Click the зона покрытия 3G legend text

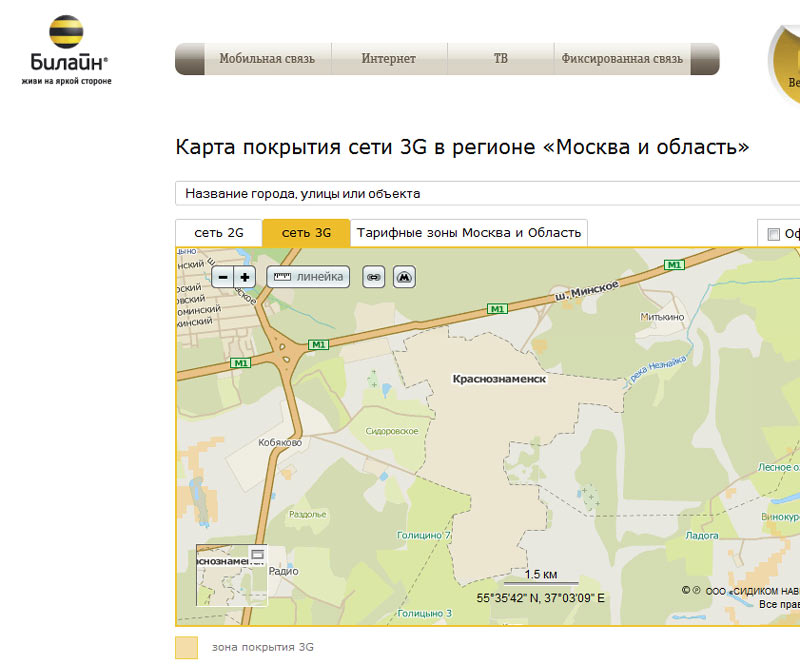263,647
